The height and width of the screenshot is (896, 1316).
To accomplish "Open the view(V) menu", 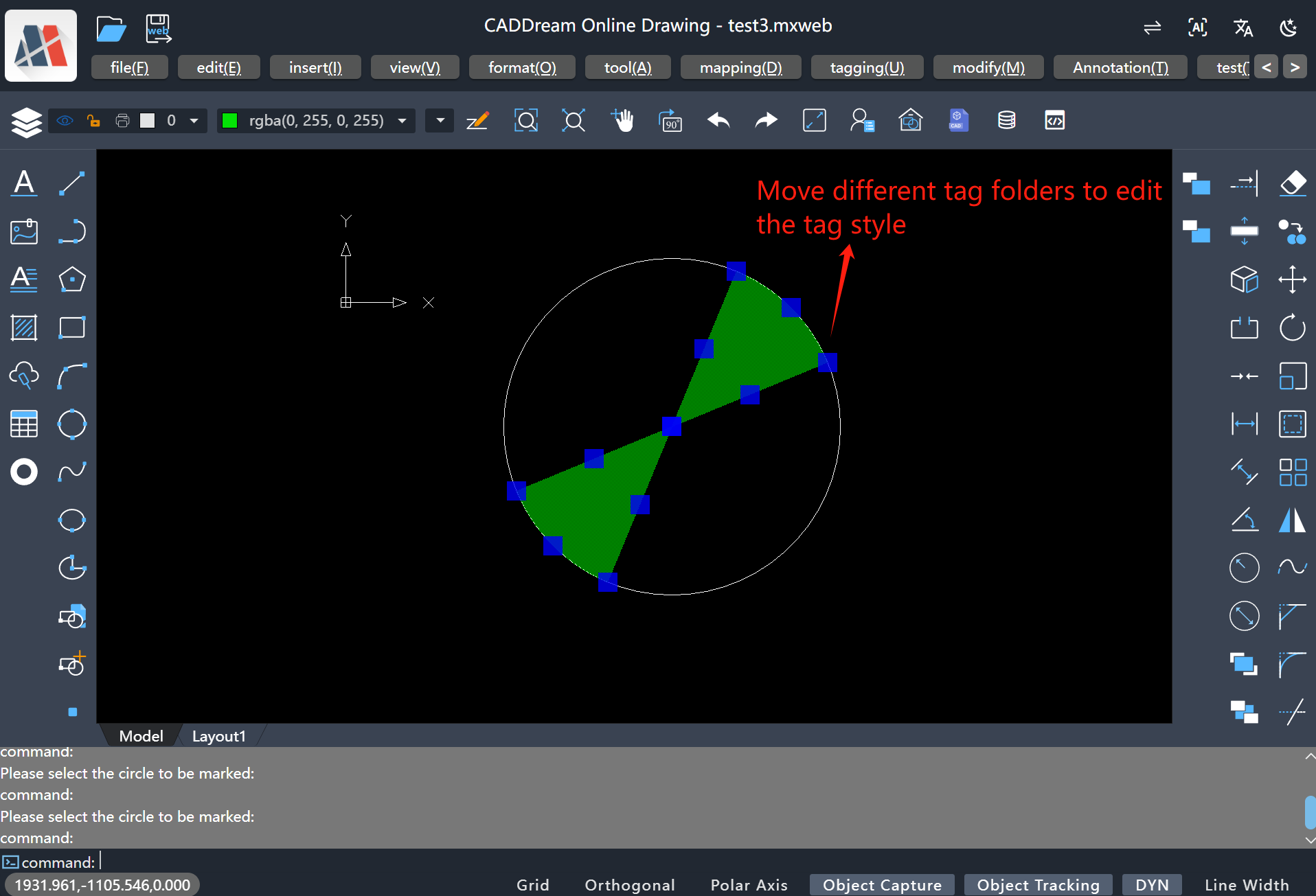I will [x=415, y=67].
